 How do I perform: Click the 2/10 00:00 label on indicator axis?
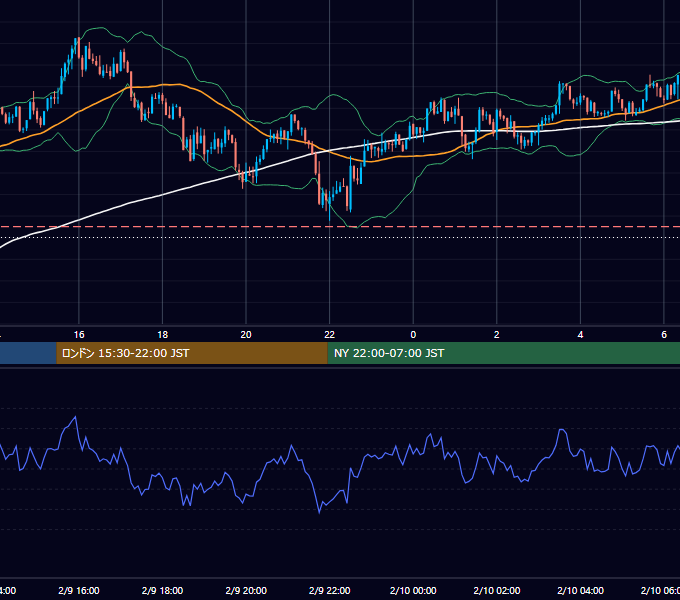[x=413, y=590]
